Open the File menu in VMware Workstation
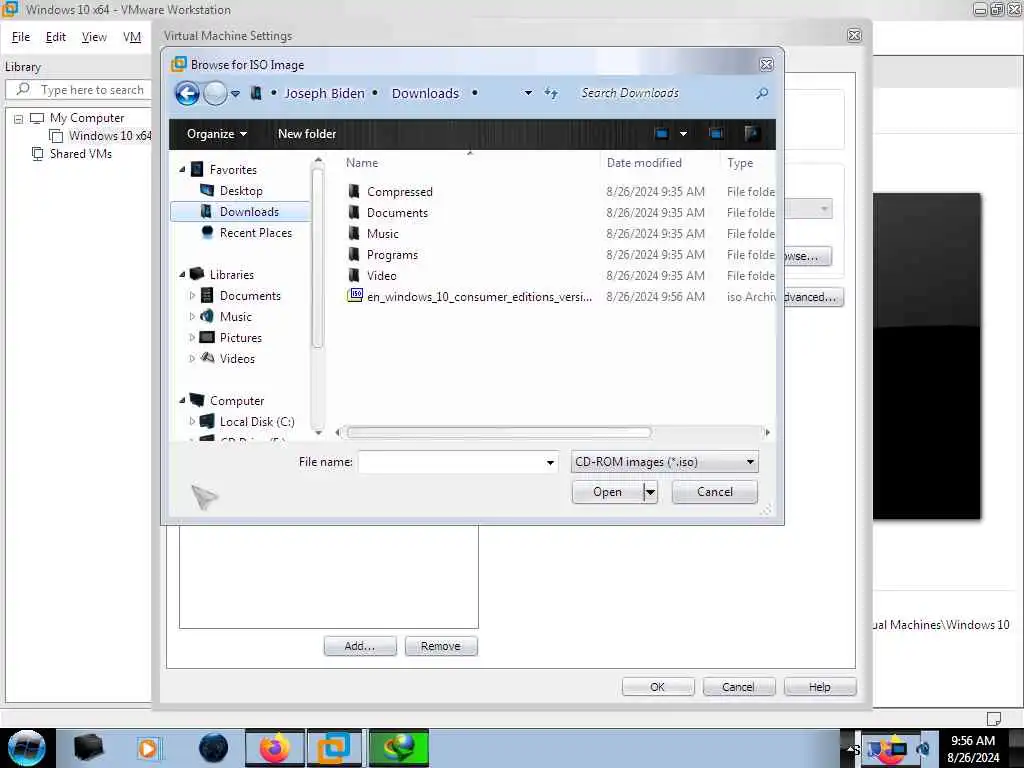 pos(21,37)
